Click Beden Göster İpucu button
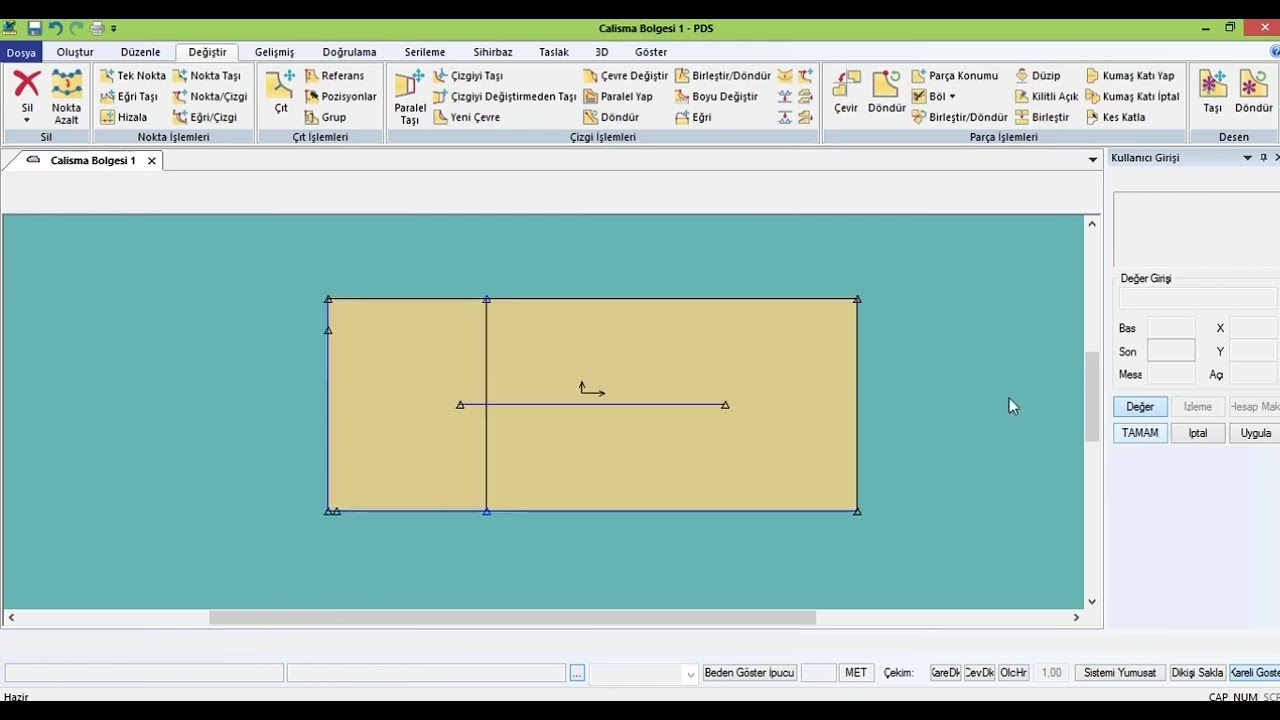The image size is (1280, 720). [x=749, y=673]
